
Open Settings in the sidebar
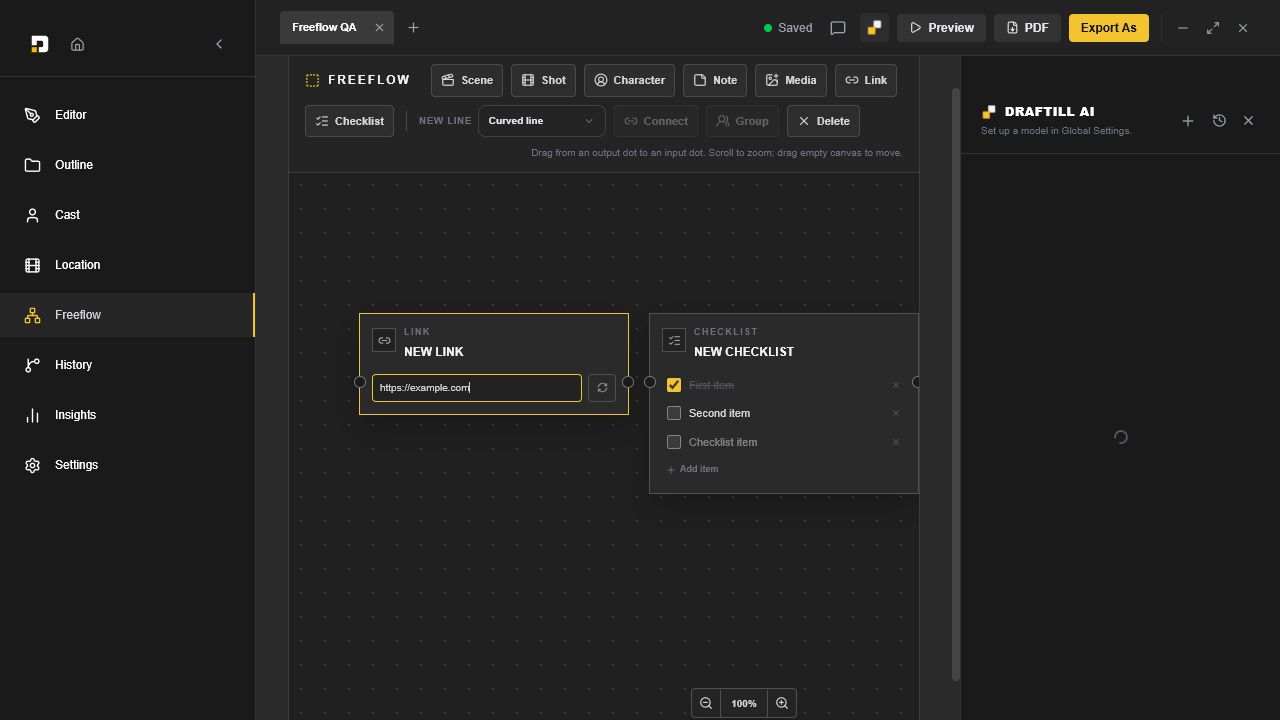tap(127, 465)
